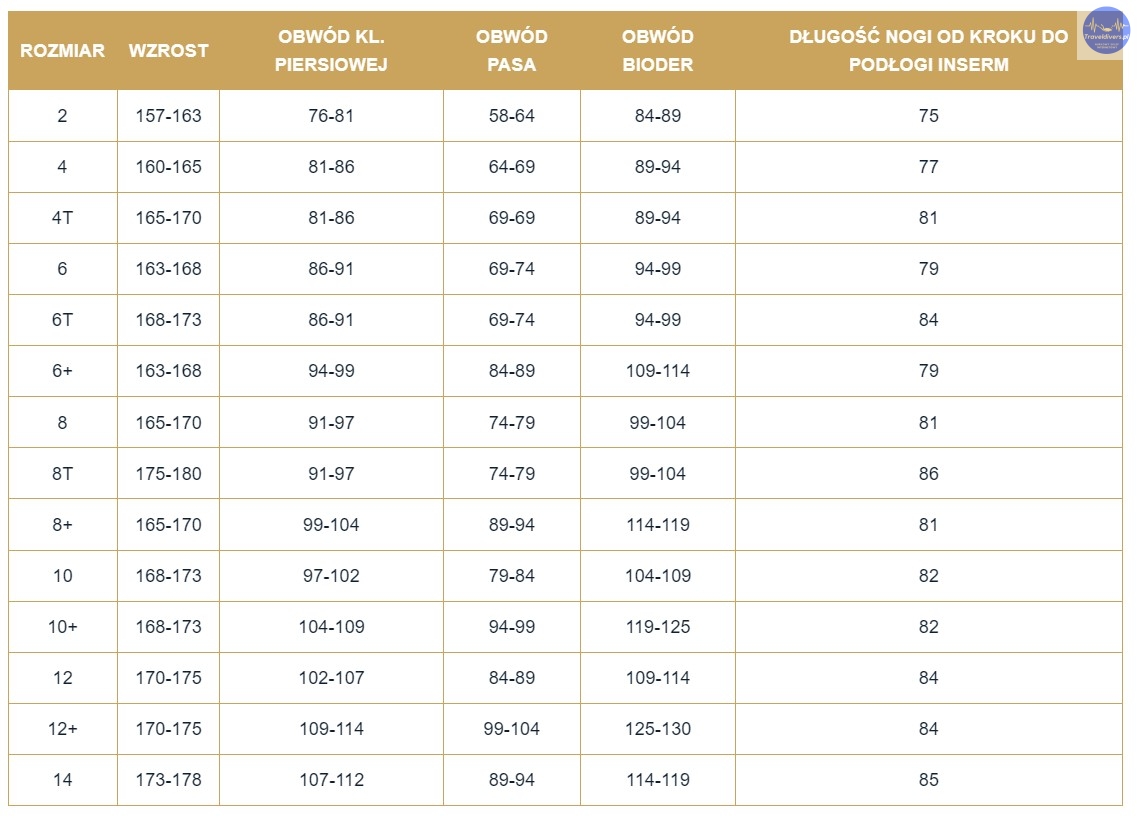Viewport: 1137px width, 818px height.
Task: Select chest value 104-109
Action: point(331,627)
